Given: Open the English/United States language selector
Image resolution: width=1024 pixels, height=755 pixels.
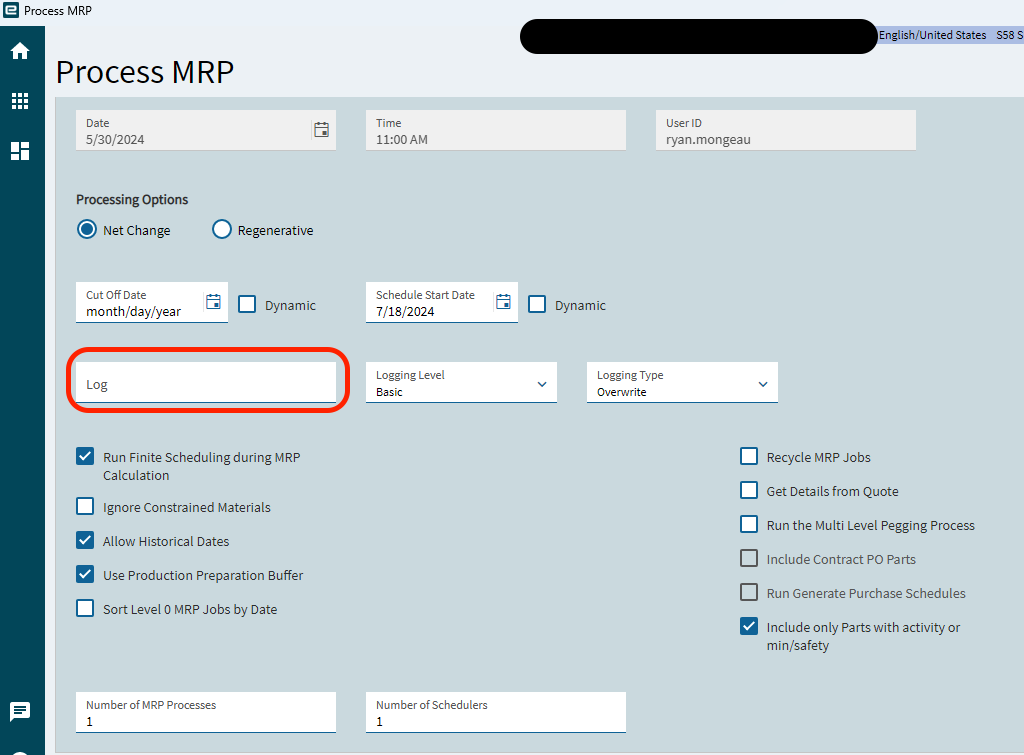Looking at the screenshot, I should click(x=932, y=34).
